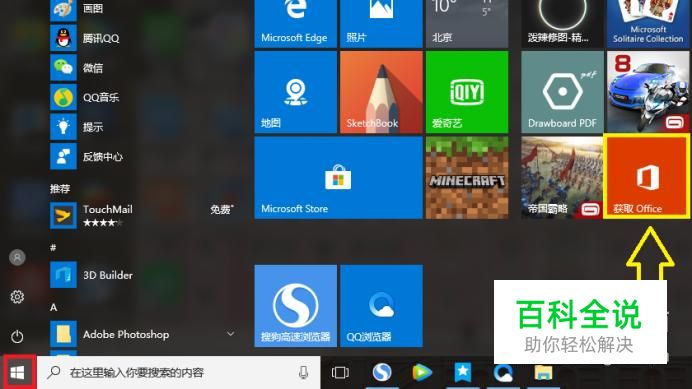Open the 帝国霸略 game tile
Image resolution: width=692 pixels, height=389 pixels.
[562, 178]
